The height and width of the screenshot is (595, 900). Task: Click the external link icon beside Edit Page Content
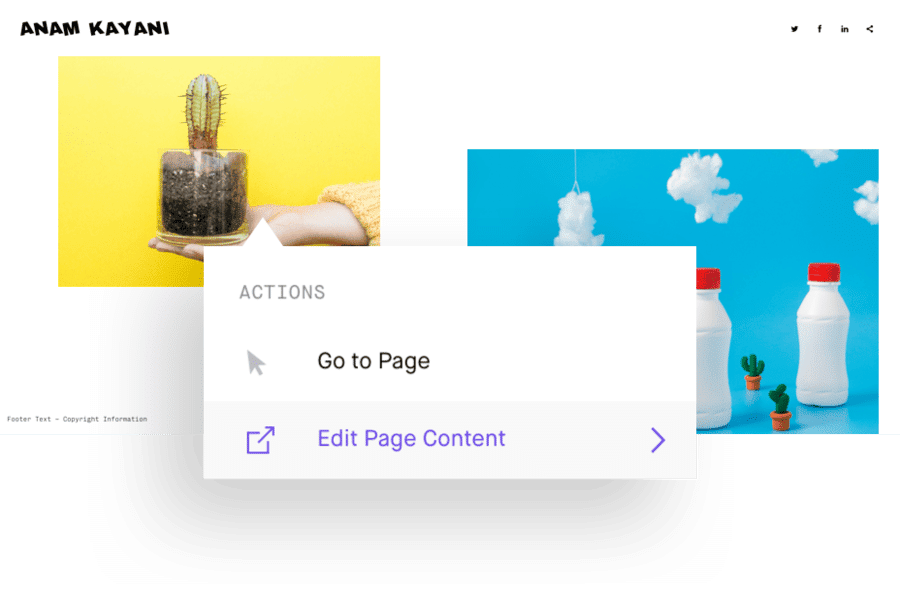click(261, 440)
